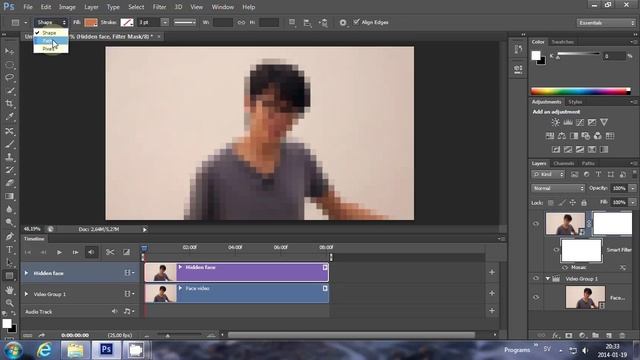
Task: Open path operations in options bar
Action: click(x=292, y=22)
